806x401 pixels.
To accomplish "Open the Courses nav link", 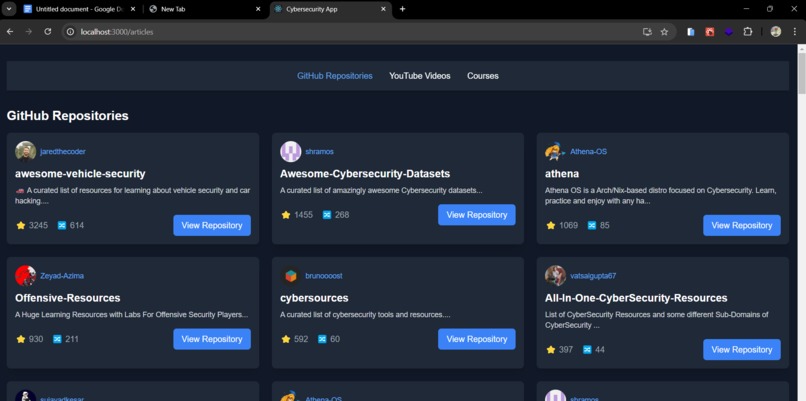I will point(483,76).
